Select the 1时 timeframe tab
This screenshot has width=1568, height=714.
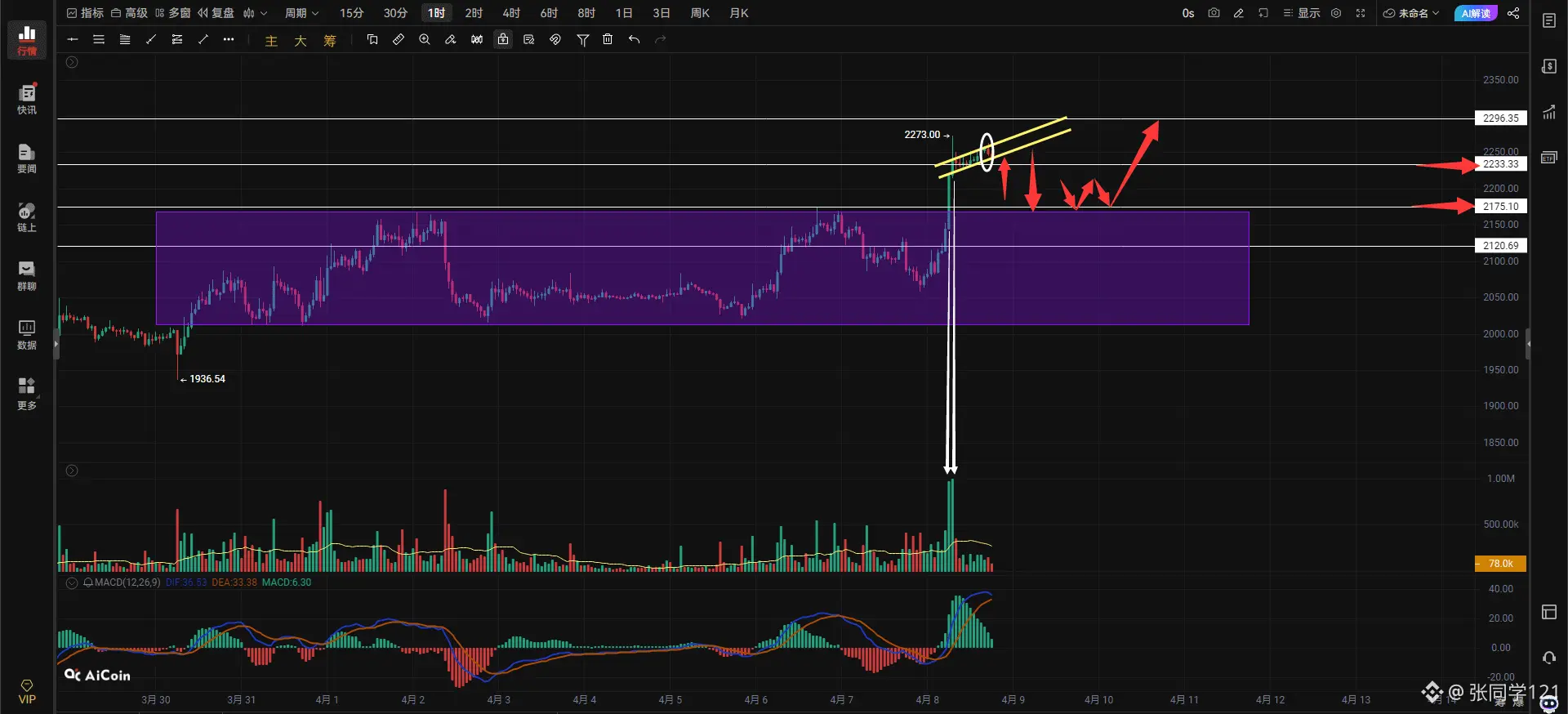tap(437, 13)
